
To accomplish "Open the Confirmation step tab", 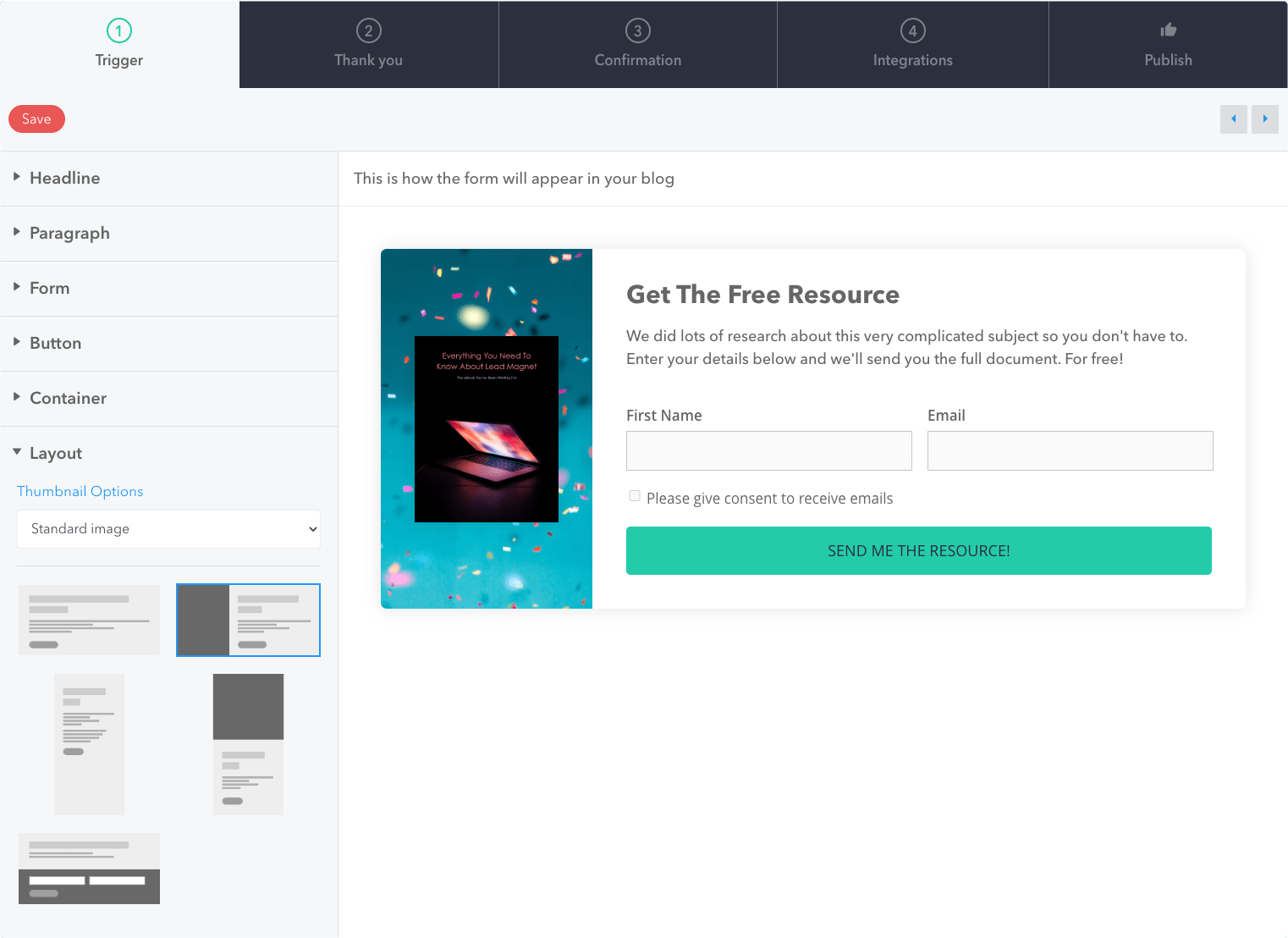I will point(637,44).
